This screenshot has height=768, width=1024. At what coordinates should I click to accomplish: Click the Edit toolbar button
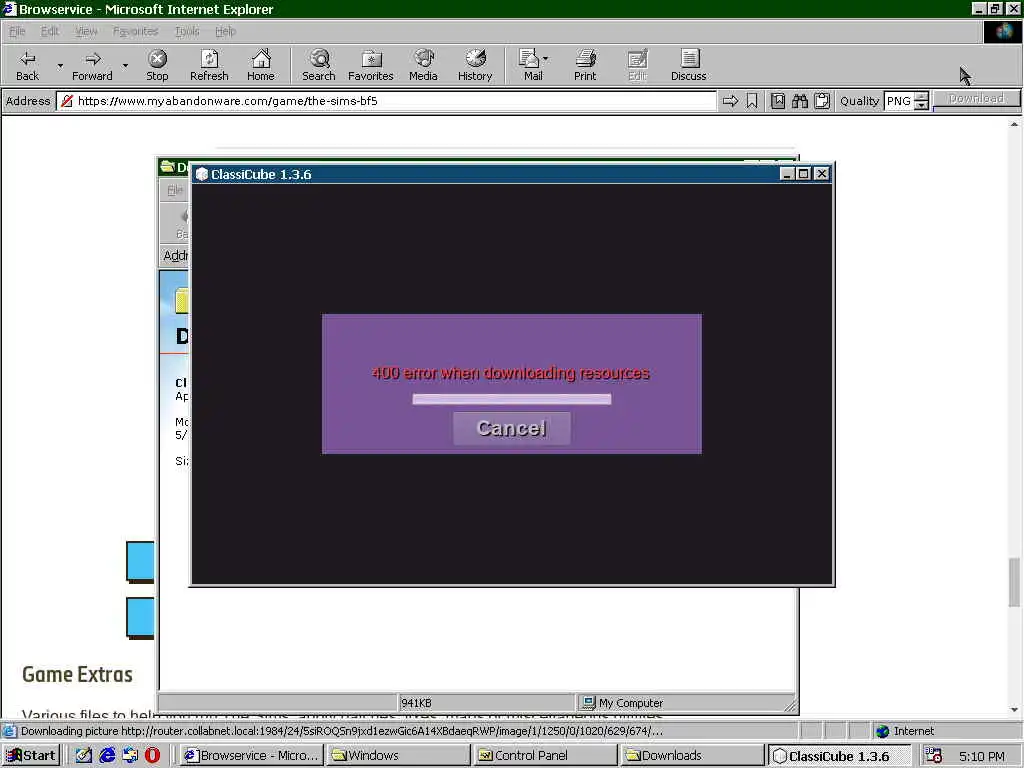tap(637, 65)
